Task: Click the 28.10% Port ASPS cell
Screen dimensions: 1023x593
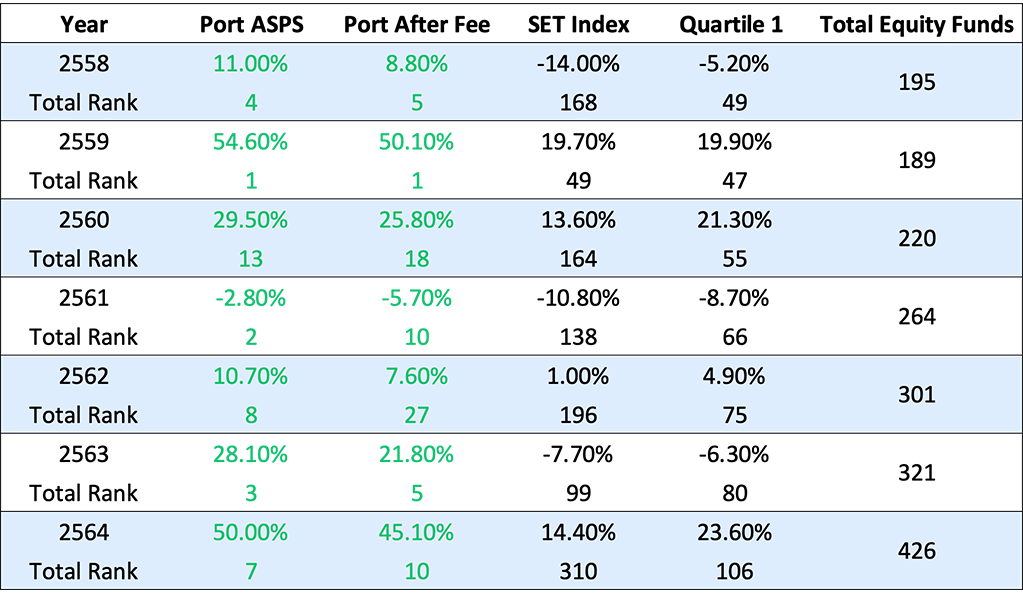Action: [x=250, y=454]
